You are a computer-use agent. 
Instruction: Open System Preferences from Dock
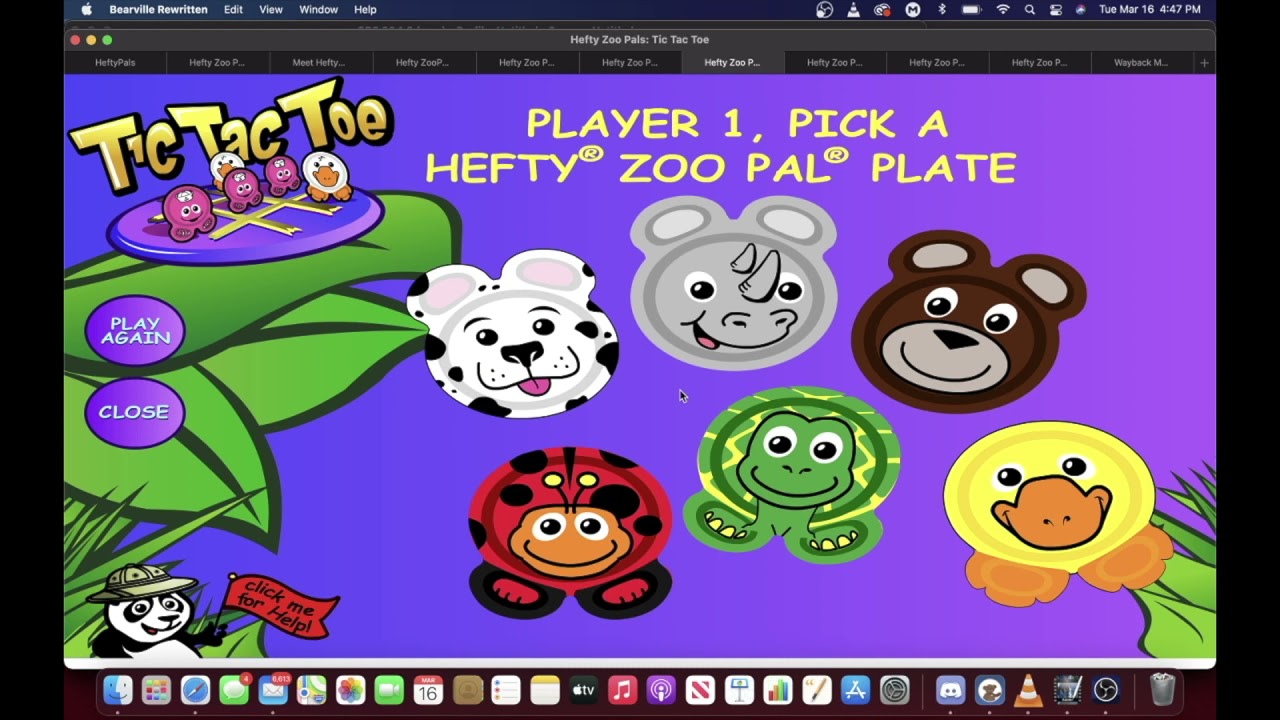894,689
